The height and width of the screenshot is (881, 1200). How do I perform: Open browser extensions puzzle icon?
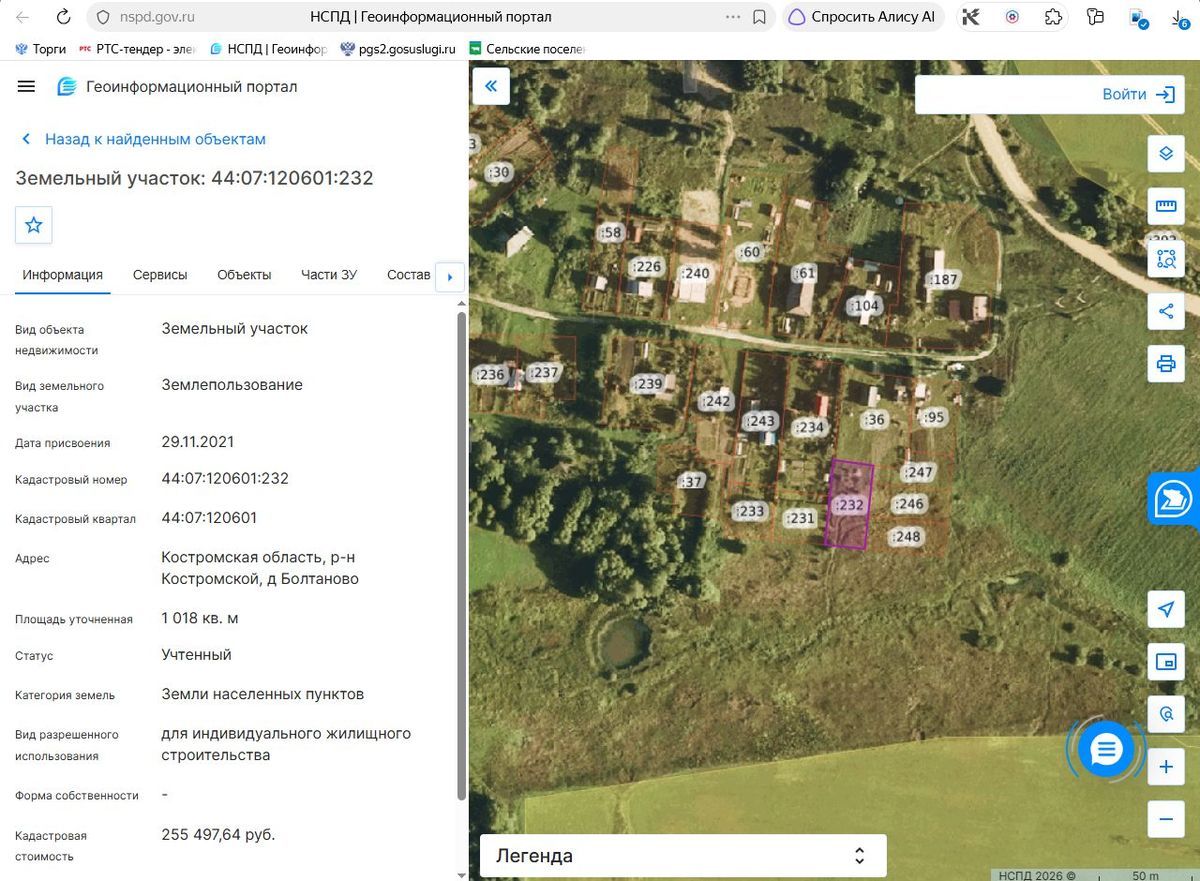tap(1053, 17)
